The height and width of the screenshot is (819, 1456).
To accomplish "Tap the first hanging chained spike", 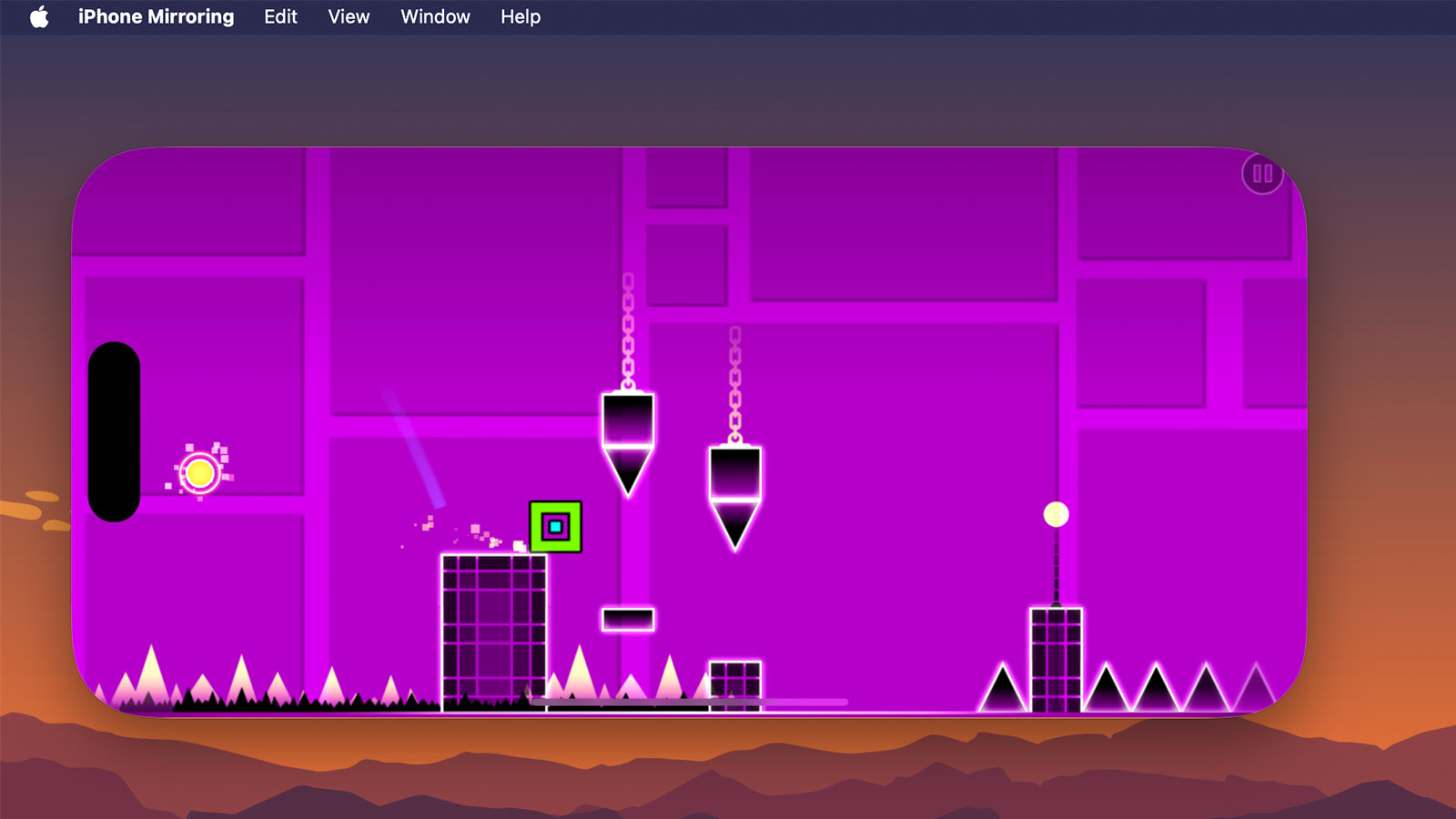I will tap(628, 444).
